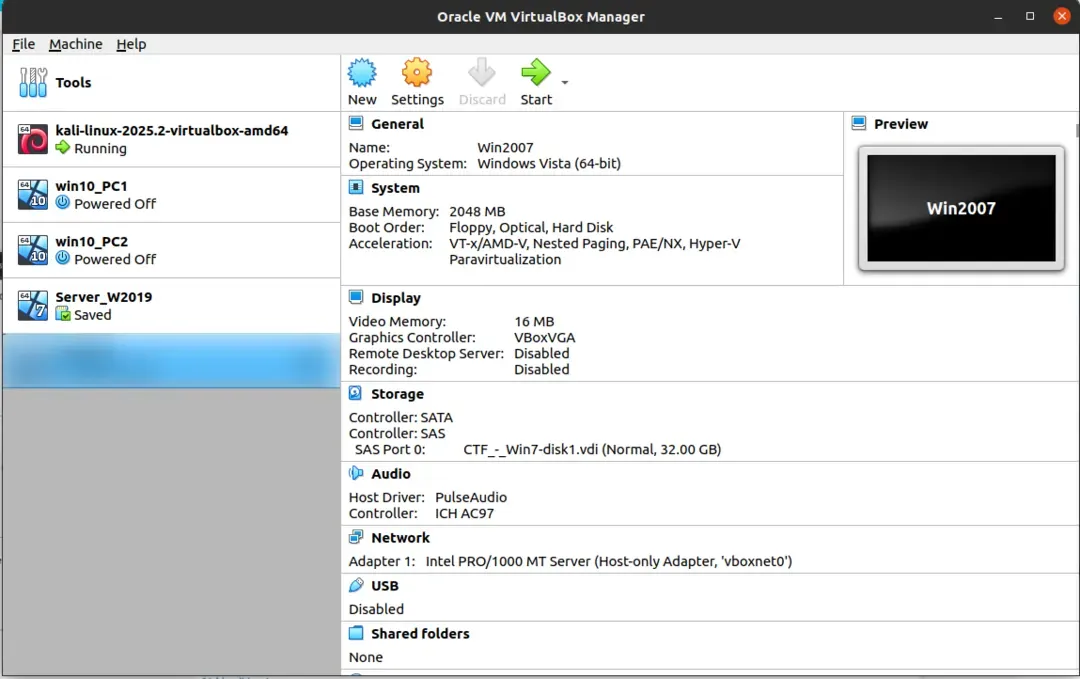Click the New virtual machine icon

tap(362, 72)
